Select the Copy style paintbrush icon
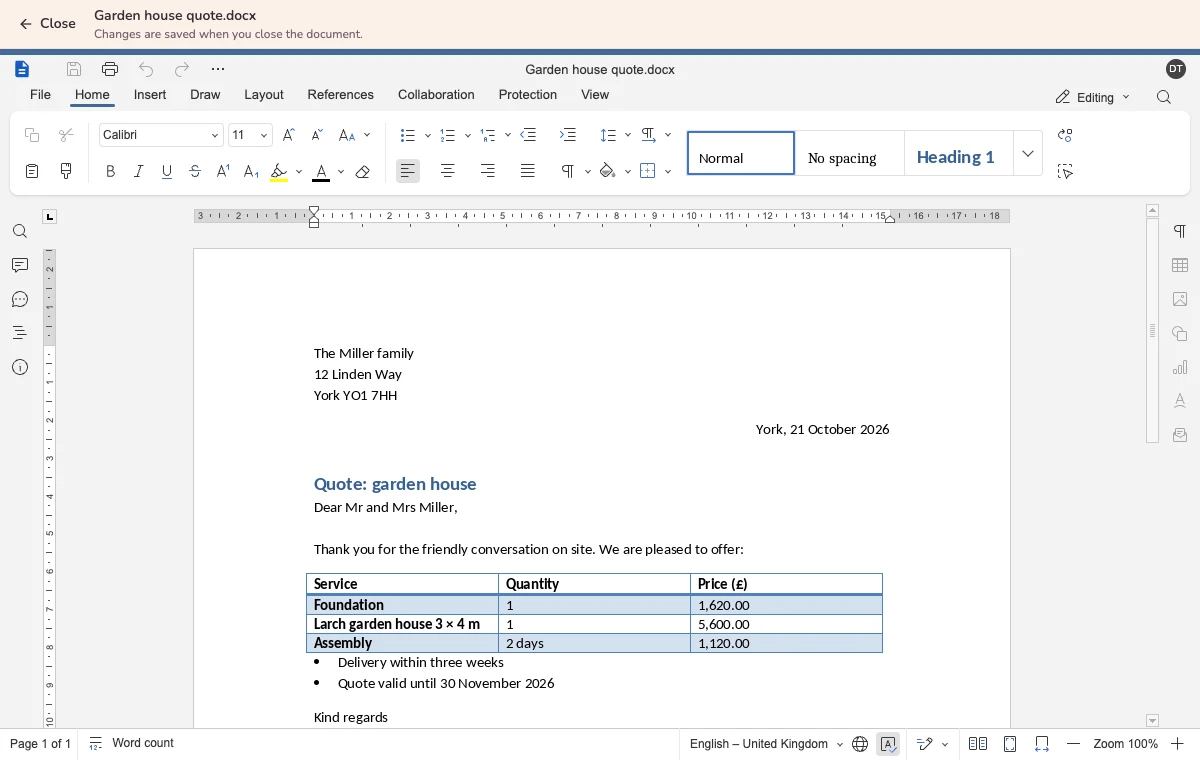 [x=66, y=171]
